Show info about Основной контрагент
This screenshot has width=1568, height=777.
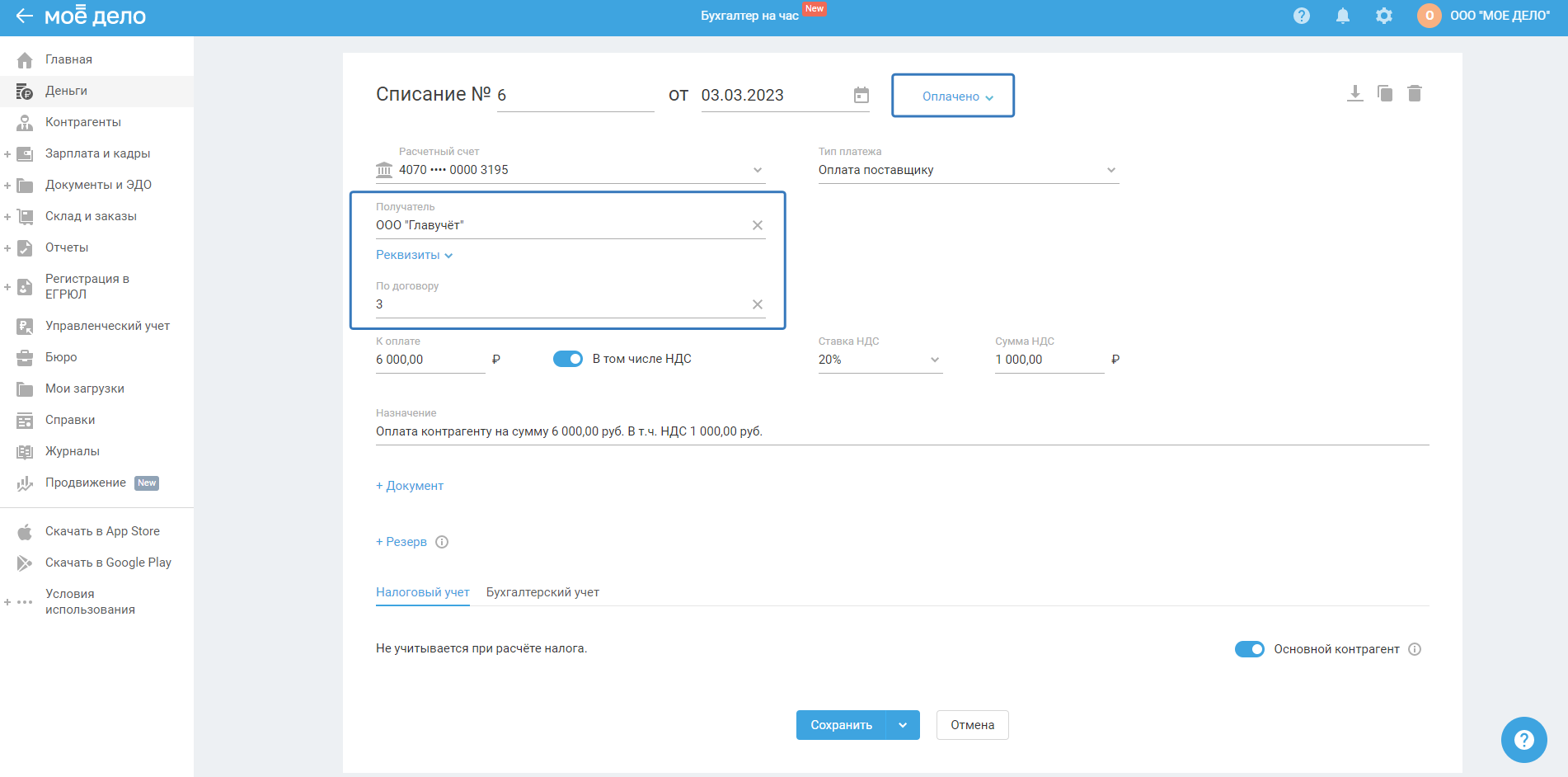point(1415,649)
